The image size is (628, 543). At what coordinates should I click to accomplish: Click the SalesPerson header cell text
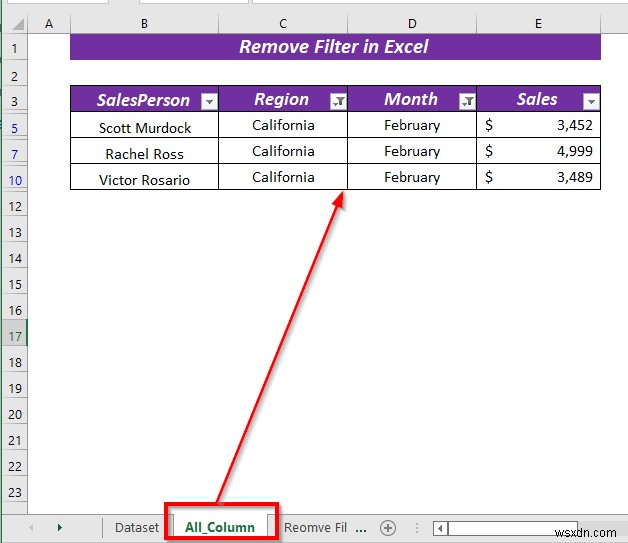[x=143, y=100]
